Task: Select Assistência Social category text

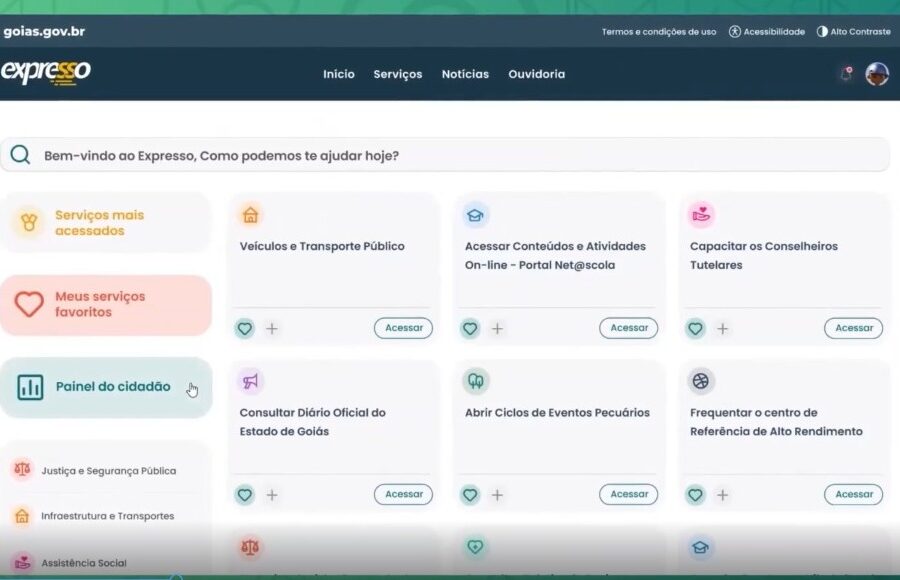Action: tap(84, 563)
